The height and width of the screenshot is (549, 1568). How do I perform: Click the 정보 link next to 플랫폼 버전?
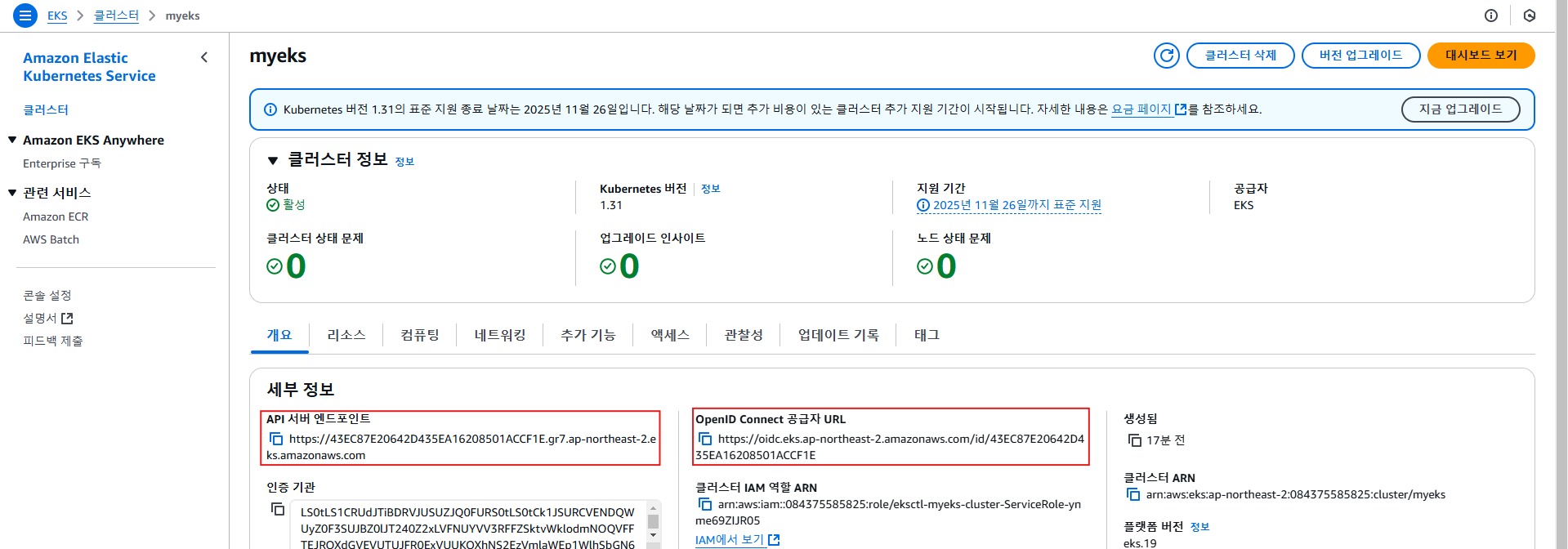point(1200,527)
